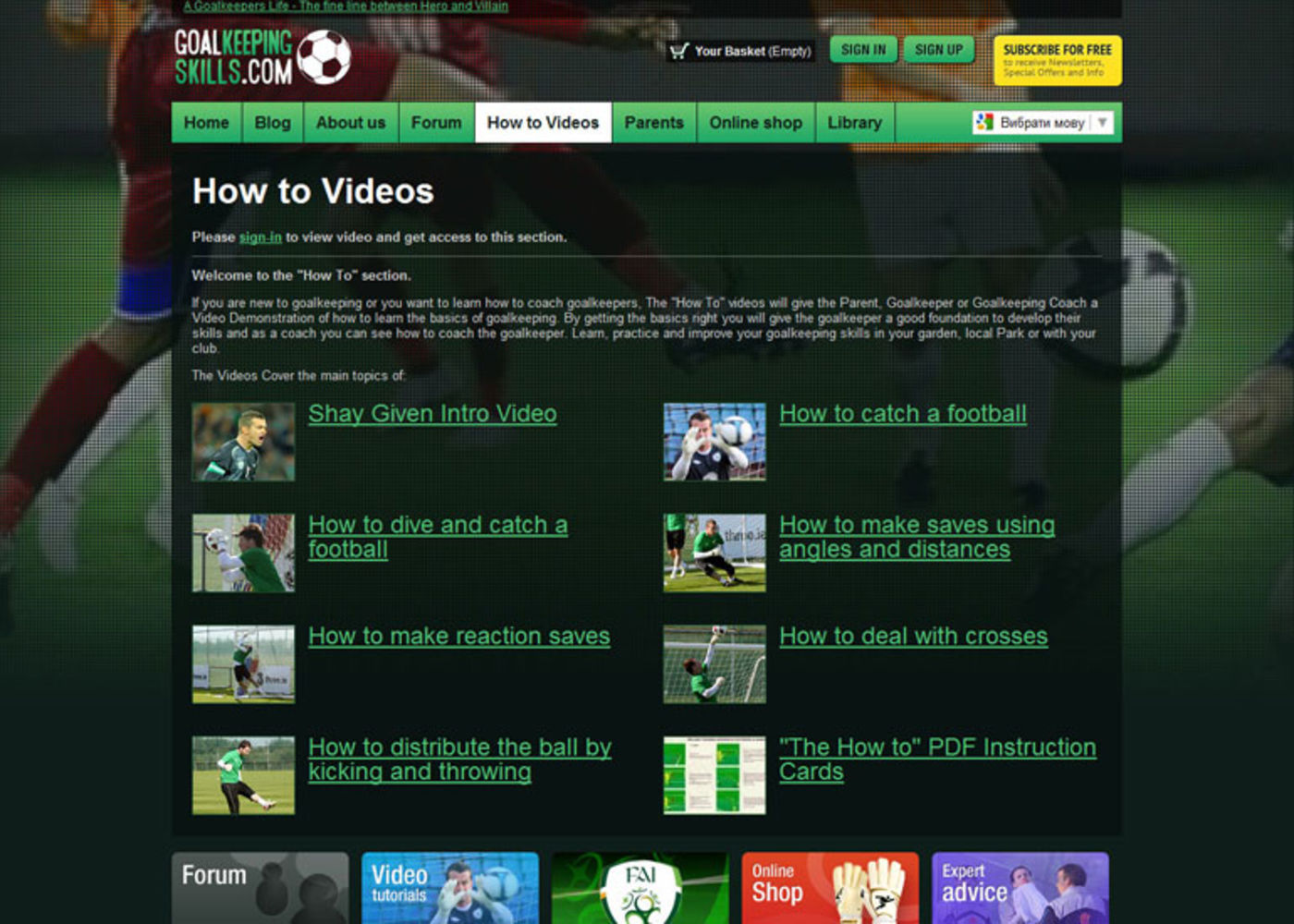Open the FAI crest banner
The image size is (1294, 924).
[640, 887]
